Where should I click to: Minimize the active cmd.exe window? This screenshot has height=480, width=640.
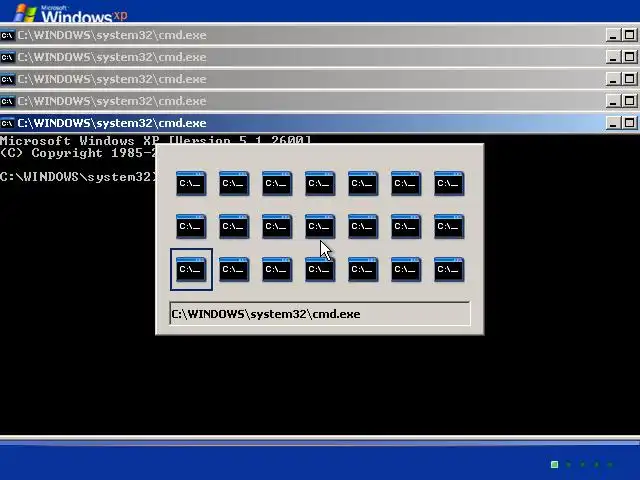[613, 123]
